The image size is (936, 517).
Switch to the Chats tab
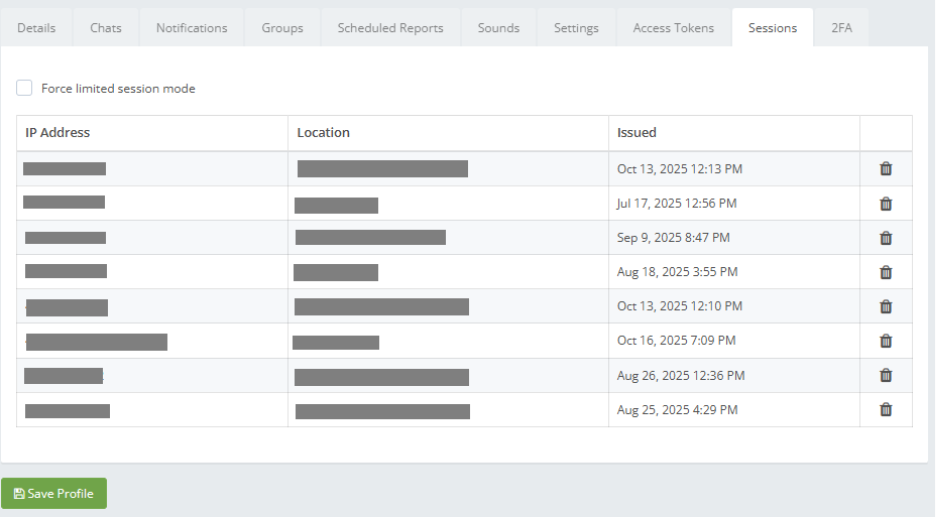click(106, 28)
